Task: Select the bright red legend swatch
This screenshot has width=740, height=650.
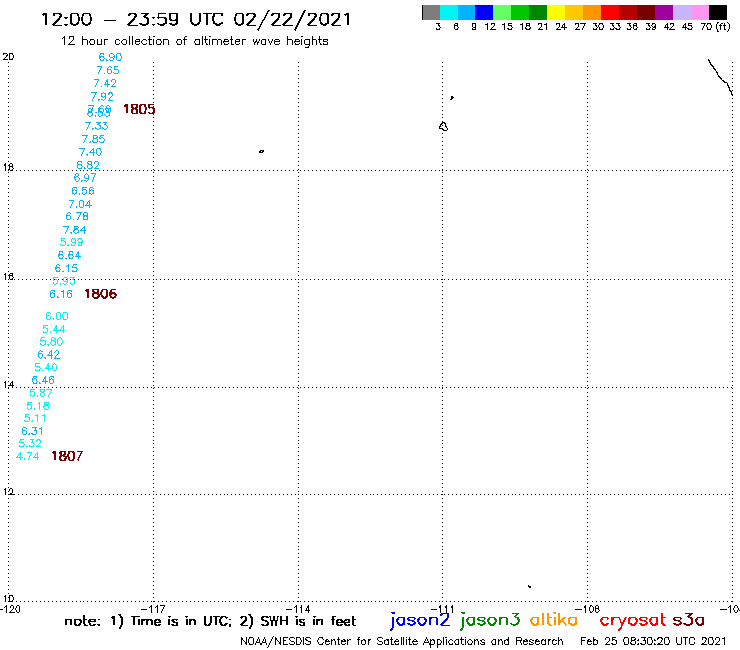Action: [610, 13]
